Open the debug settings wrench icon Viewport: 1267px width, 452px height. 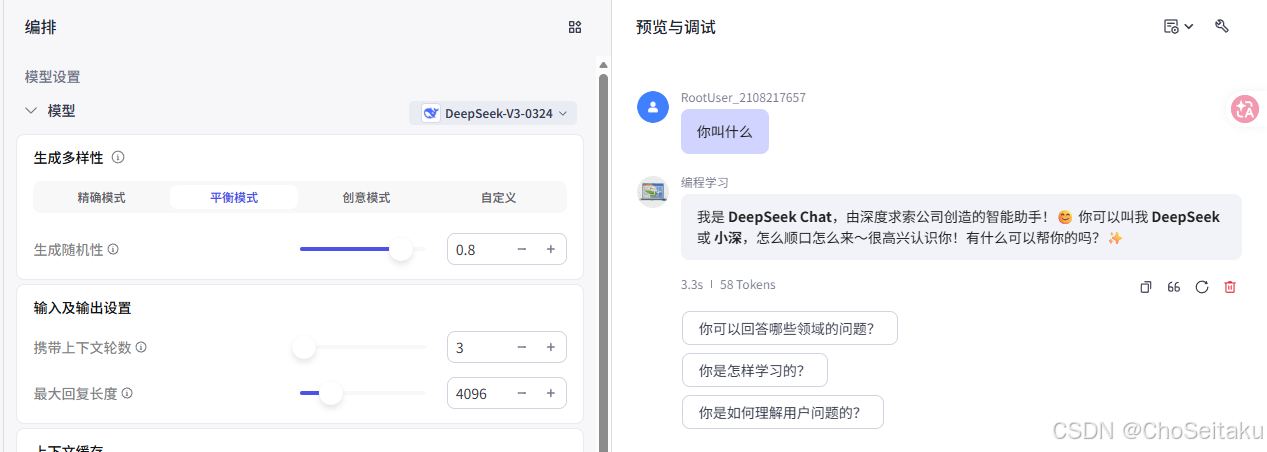point(1221,26)
